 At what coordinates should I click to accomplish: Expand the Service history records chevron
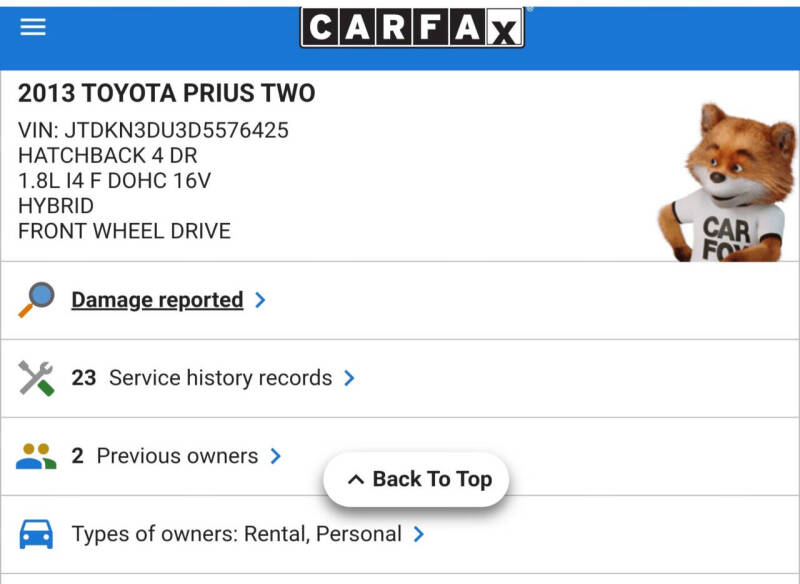point(349,378)
